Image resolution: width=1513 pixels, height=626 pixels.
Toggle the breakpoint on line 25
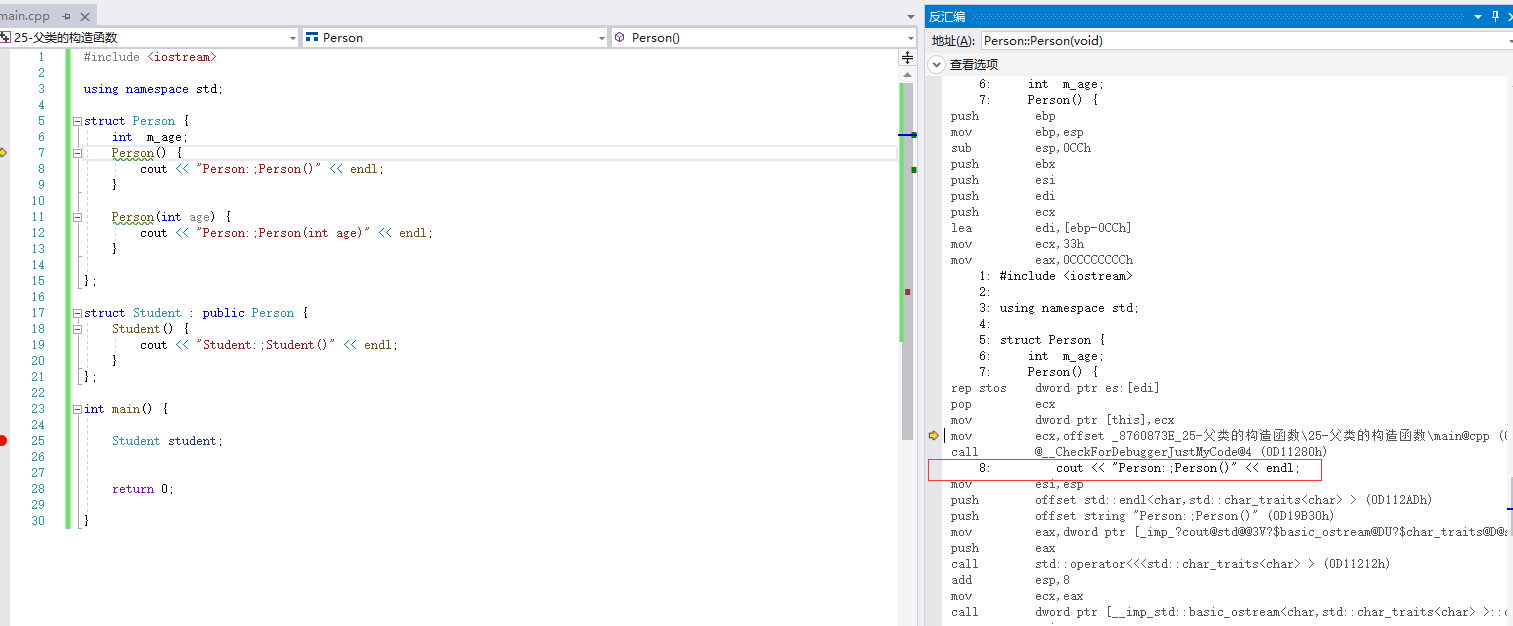[4, 441]
